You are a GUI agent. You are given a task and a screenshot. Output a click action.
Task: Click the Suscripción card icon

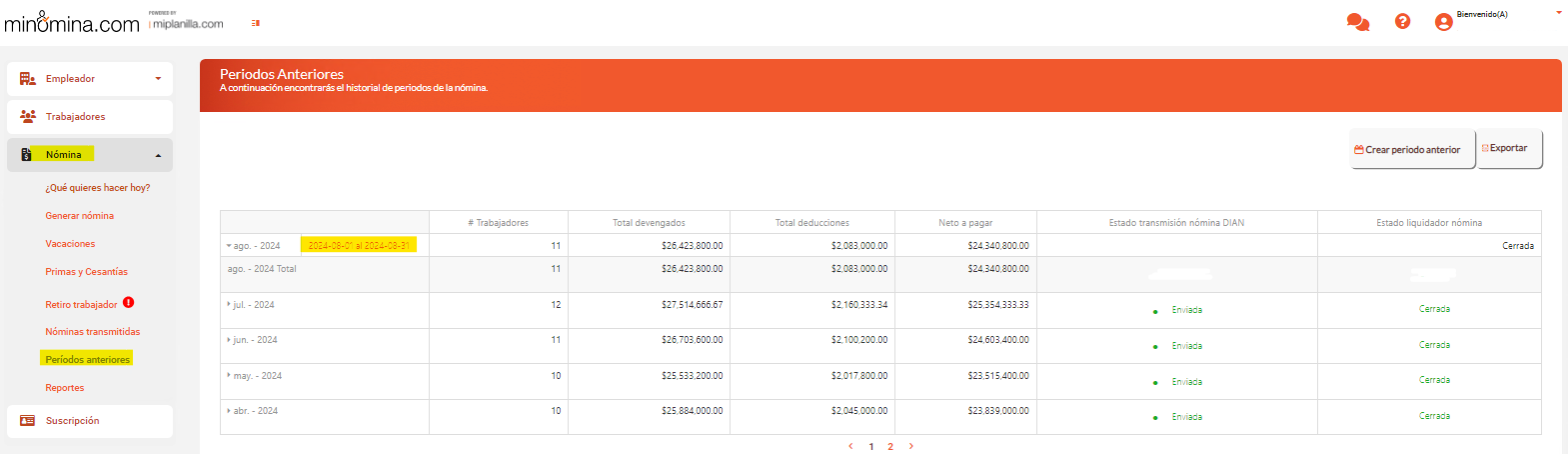(x=28, y=421)
